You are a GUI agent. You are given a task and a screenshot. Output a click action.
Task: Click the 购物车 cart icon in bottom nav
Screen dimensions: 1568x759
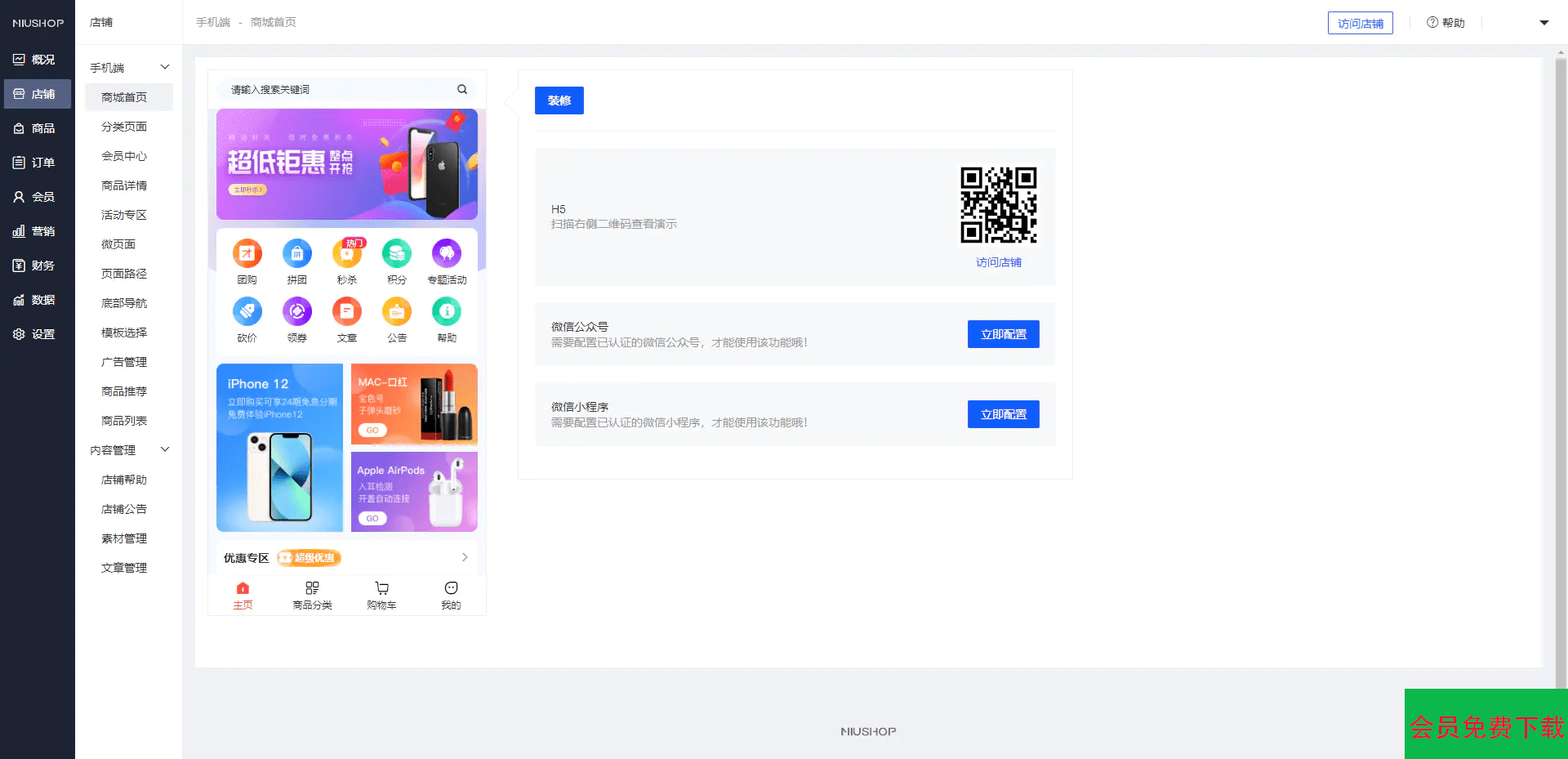[x=381, y=589]
